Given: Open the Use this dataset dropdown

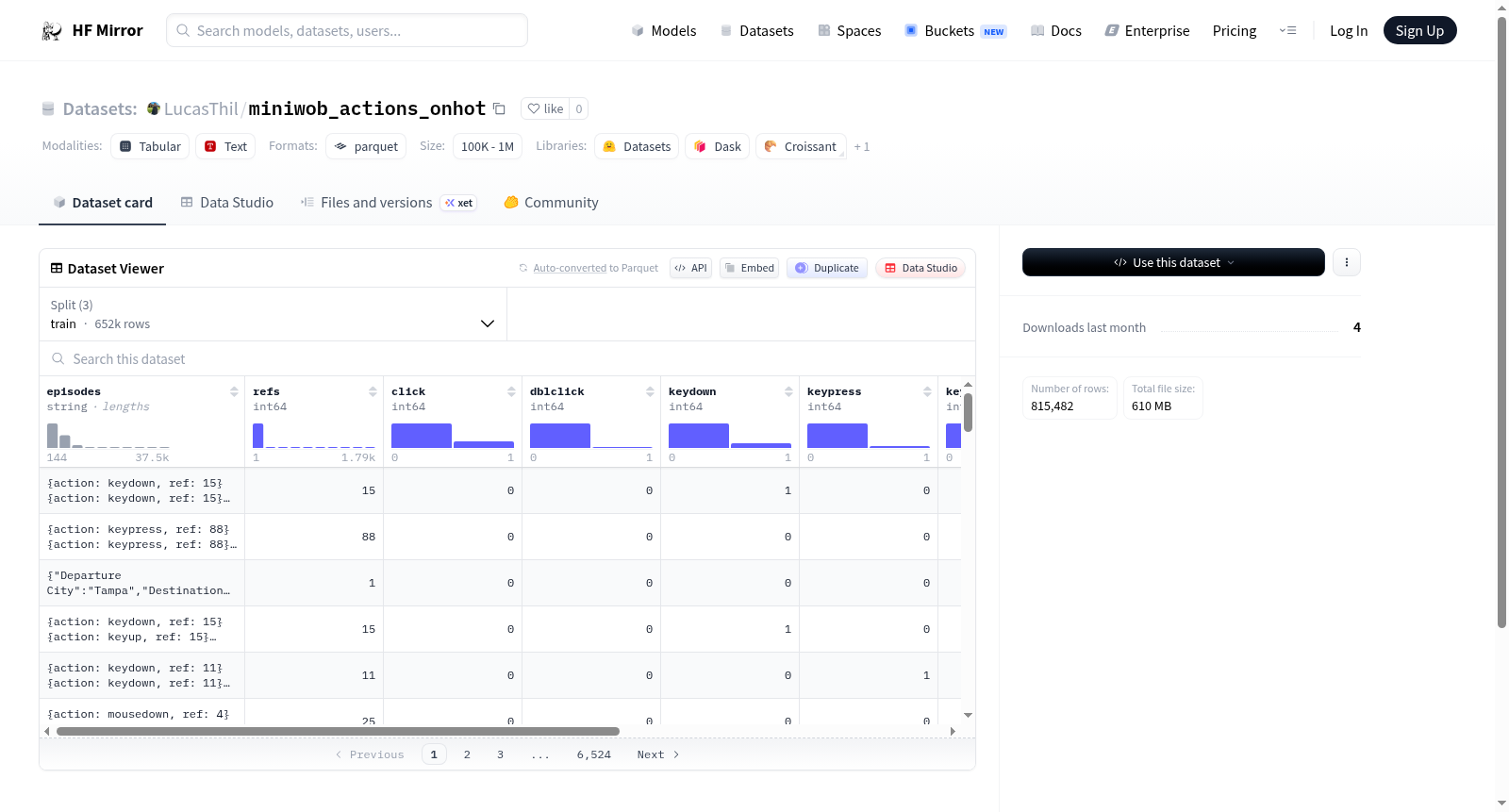Looking at the screenshot, I should tap(1173, 262).
